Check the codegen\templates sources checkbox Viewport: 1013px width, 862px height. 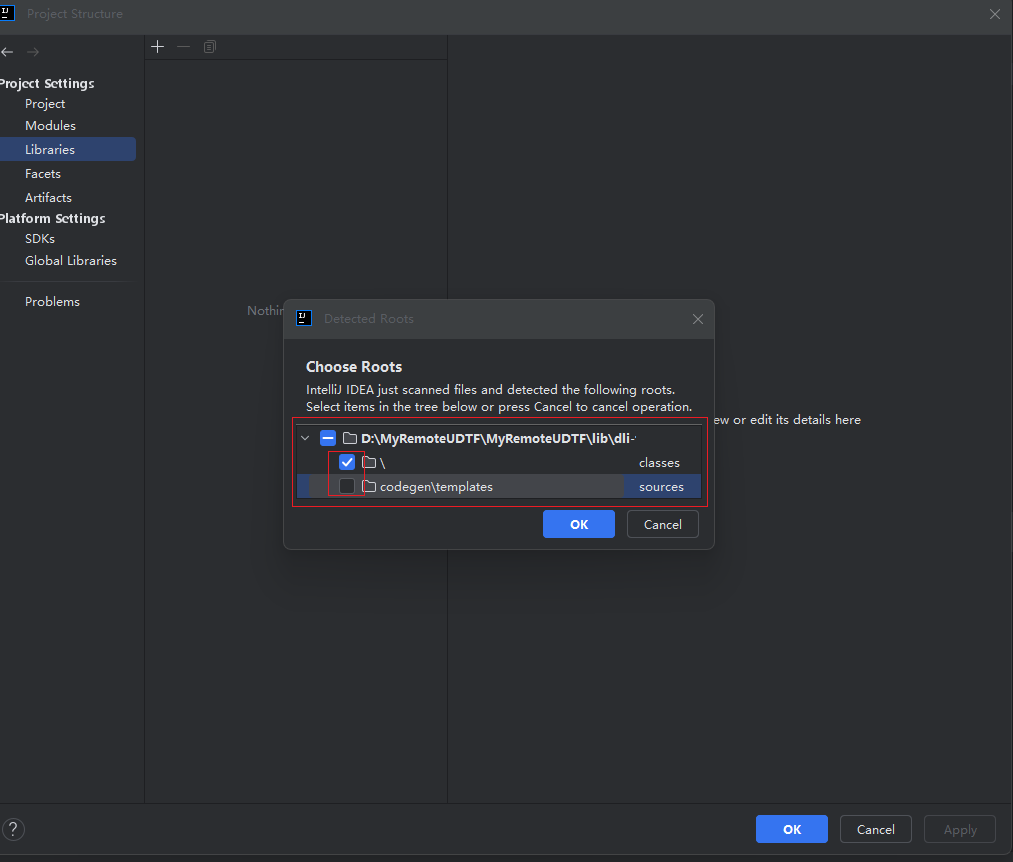coord(347,487)
